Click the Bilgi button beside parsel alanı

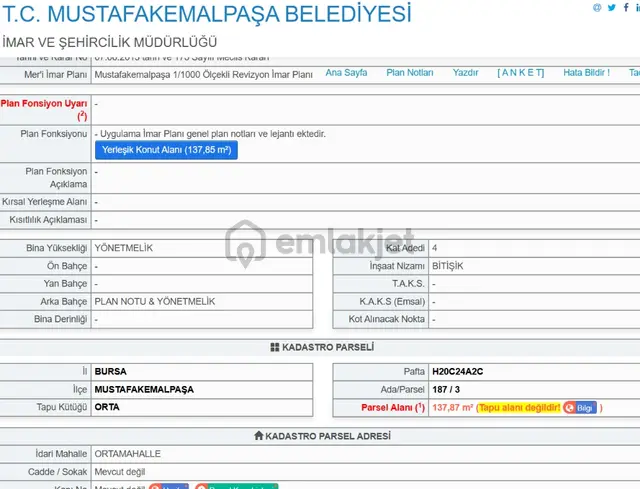(580, 407)
